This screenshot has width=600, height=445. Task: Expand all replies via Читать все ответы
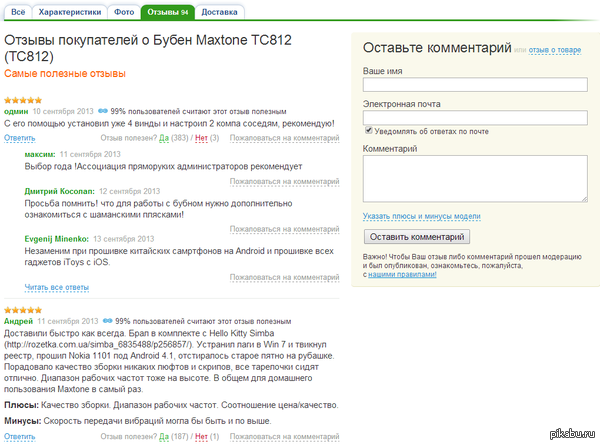point(56,287)
